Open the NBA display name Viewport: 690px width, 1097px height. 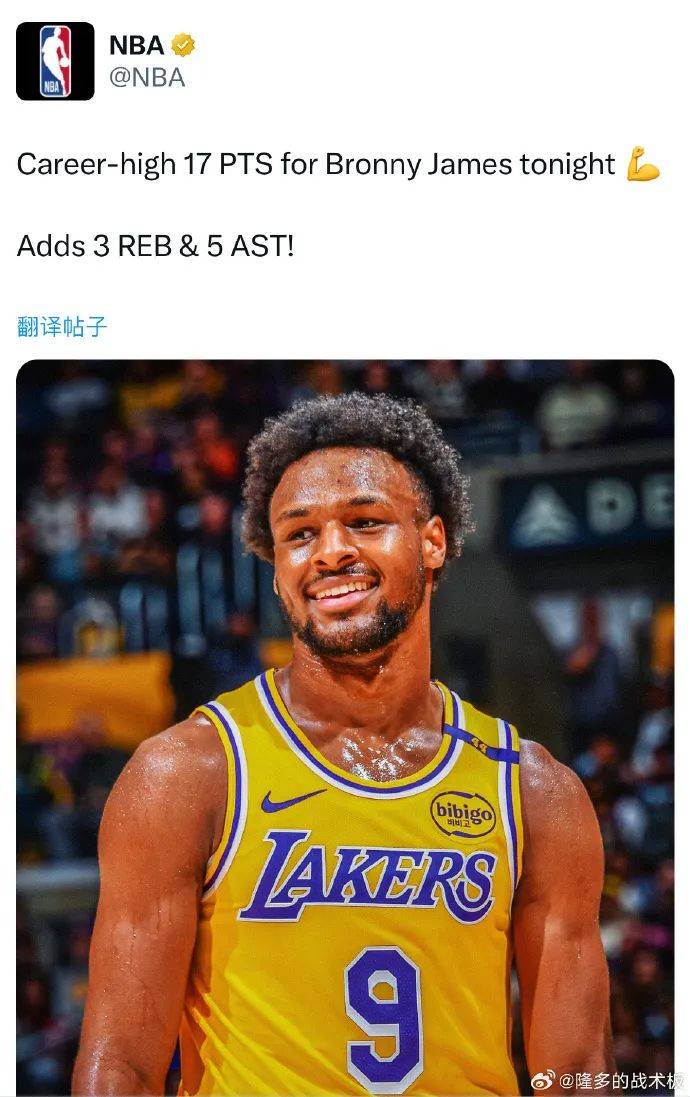[x=136, y=45]
